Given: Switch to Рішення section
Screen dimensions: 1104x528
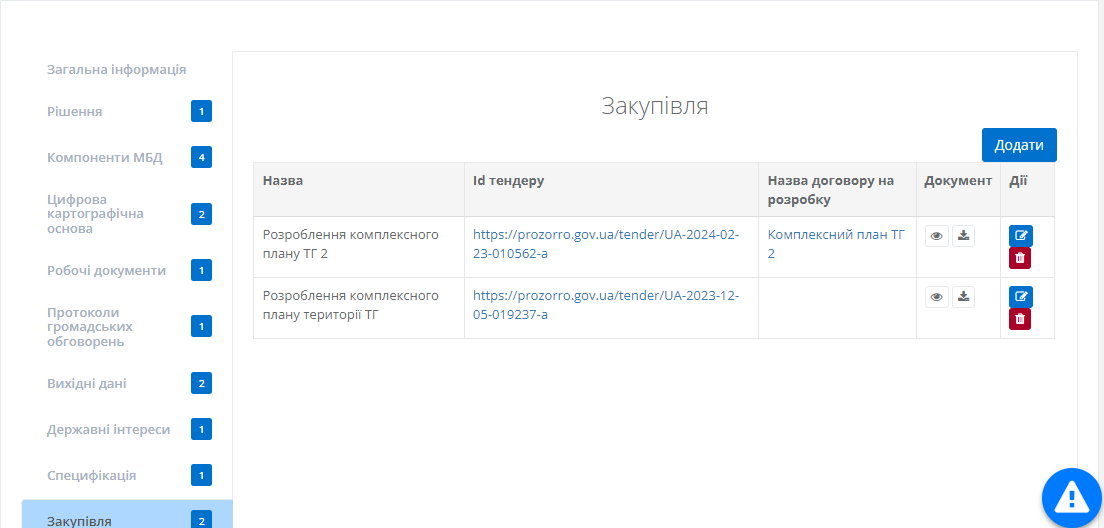Looking at the screenshot, I should pyautogui.click(x=75, y=111).
